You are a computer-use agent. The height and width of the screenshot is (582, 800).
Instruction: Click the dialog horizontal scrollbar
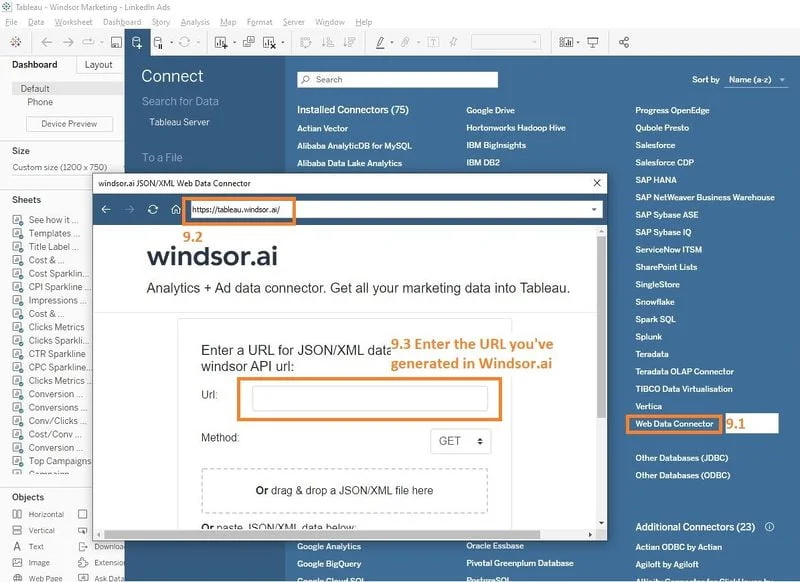point(322,535)
